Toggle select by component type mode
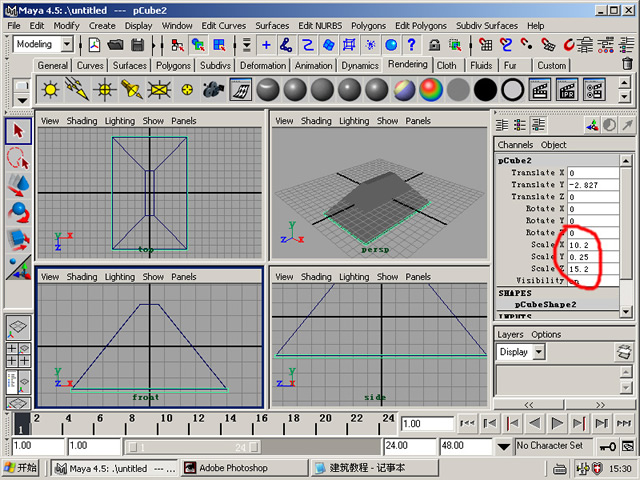The width and height of the screenshot is (640, 480). (x=219, y=44)
